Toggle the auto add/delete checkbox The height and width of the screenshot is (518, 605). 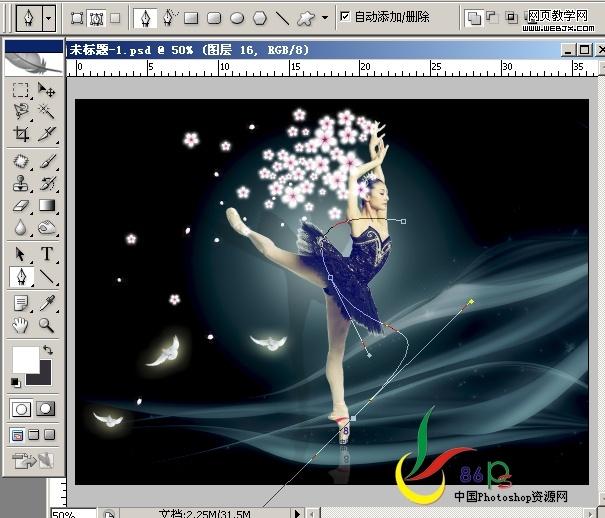click(x=345, y=17)
